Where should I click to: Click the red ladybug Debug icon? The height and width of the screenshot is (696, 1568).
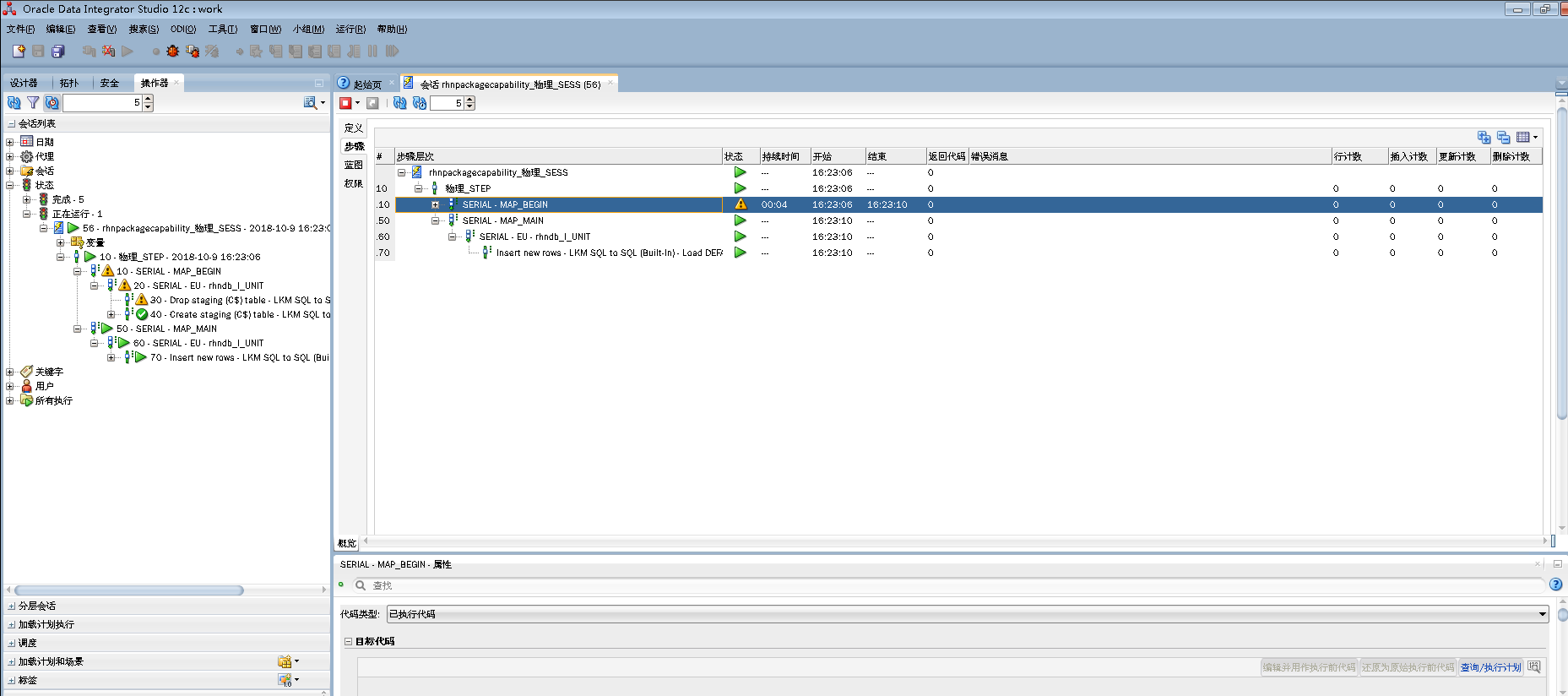click(x=173, y=52)
